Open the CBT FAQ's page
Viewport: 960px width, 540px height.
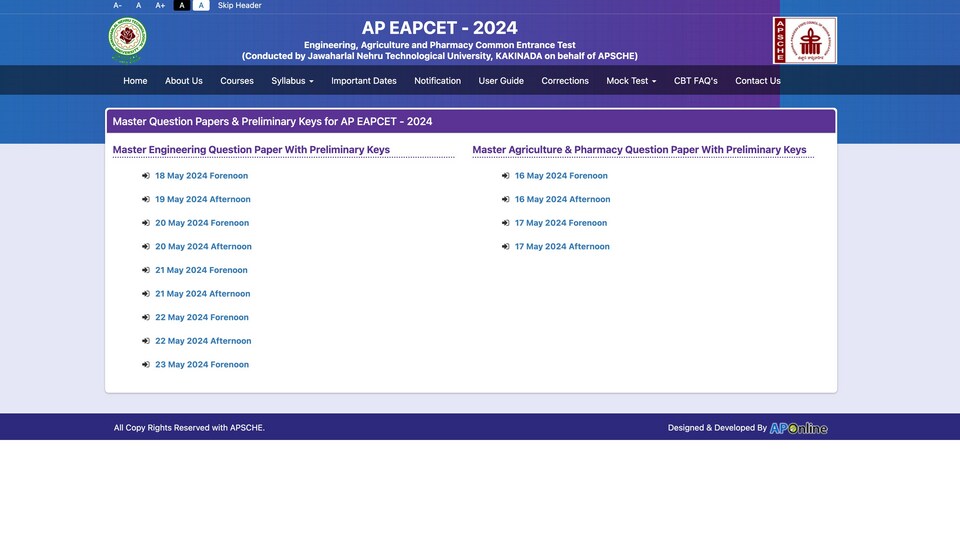click(696, 81)
